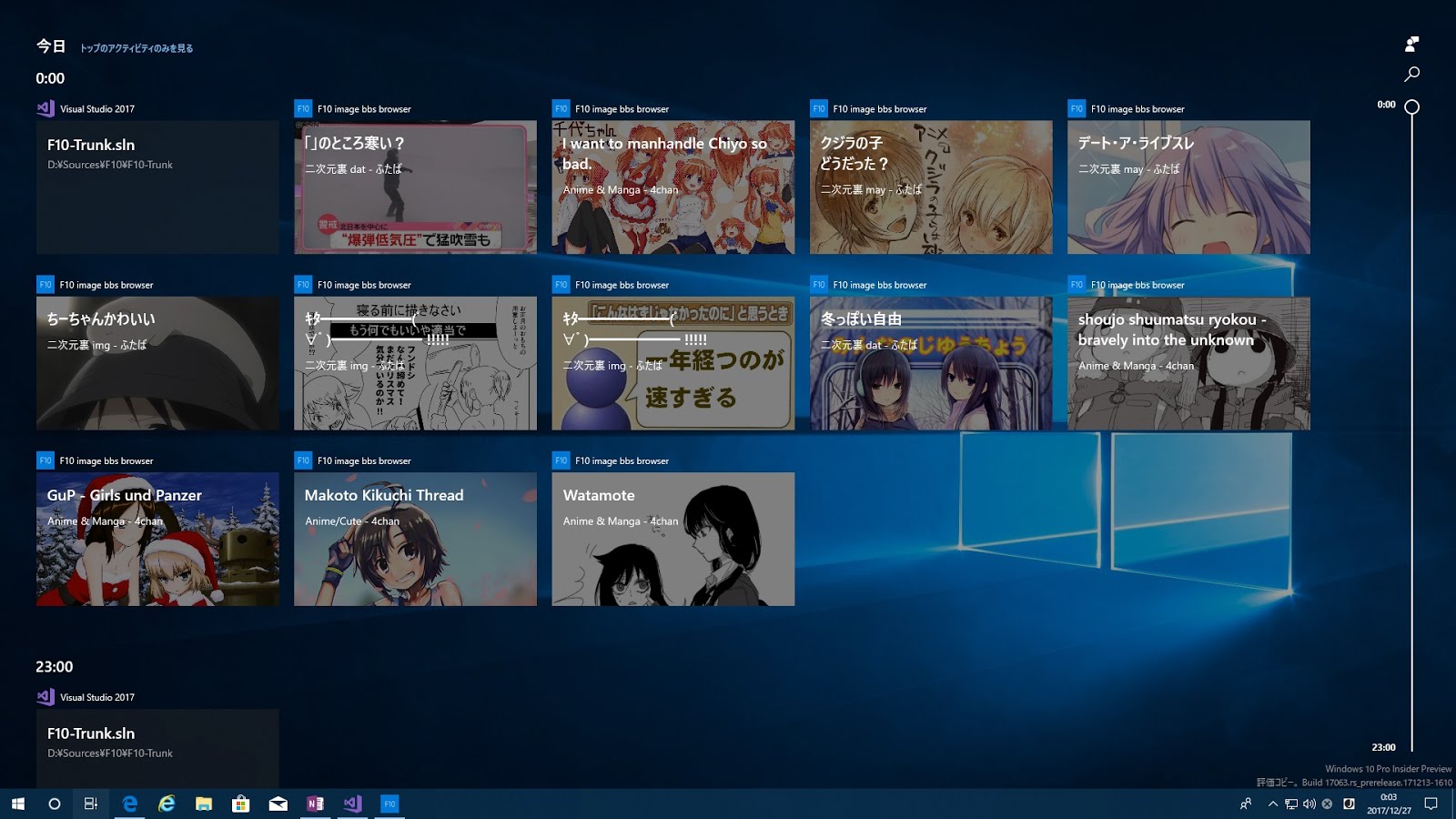This screenshot has width=1456, height=819.
Task: Click the 'Anime/Cute - 4chan' subtitle text
Action: pos(352,521)
